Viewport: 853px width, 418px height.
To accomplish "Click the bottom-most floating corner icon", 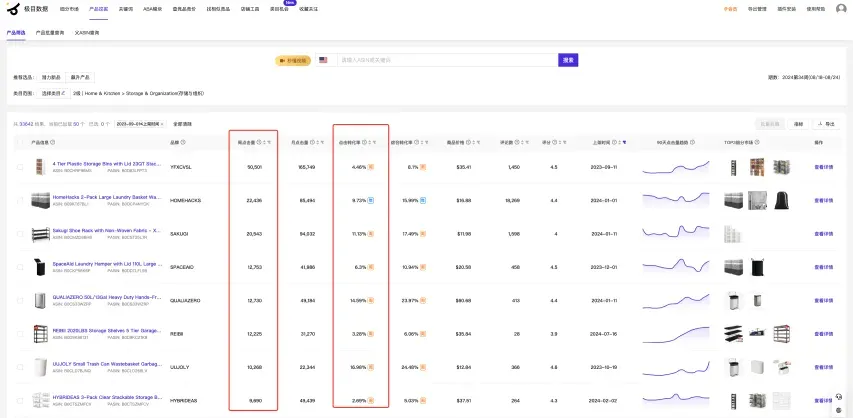I will pos(839,410).
